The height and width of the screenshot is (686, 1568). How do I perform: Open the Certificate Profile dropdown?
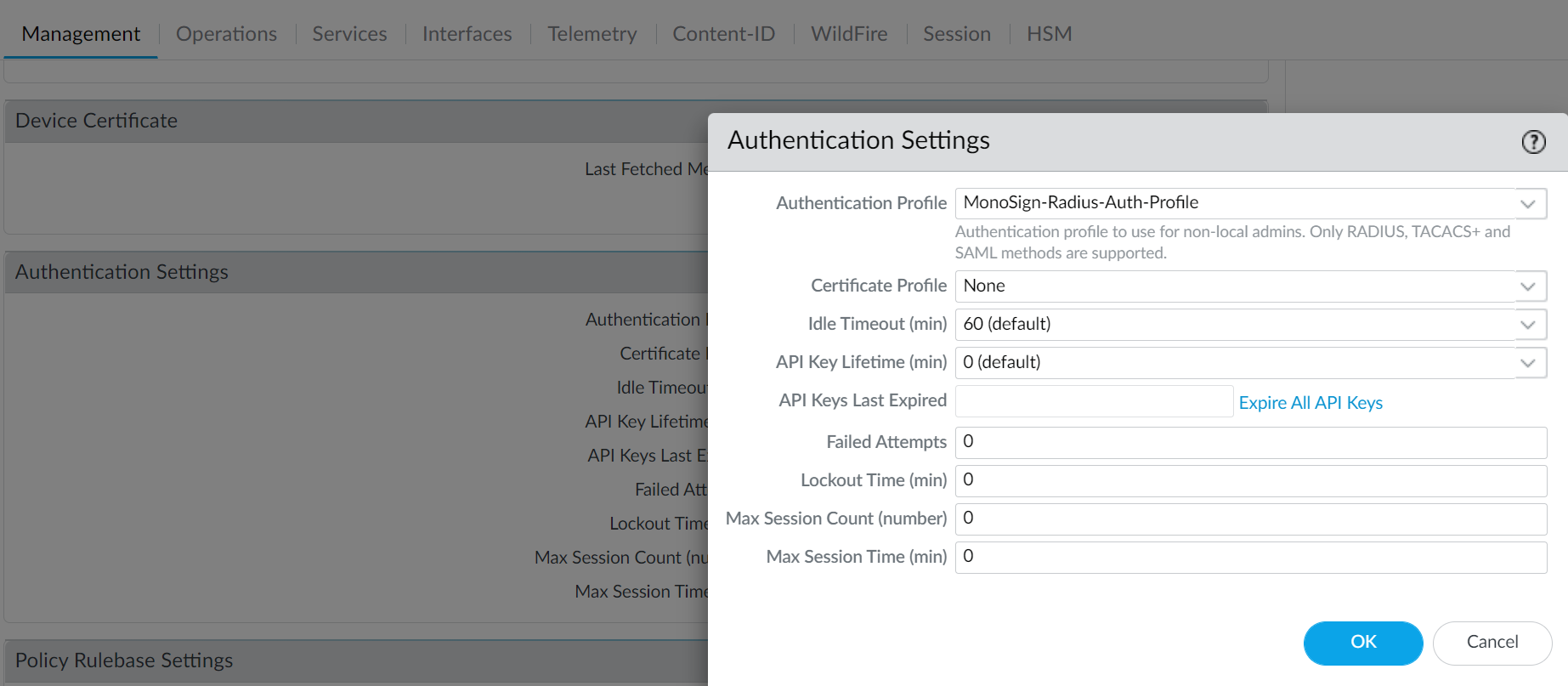coord(1528,286)
